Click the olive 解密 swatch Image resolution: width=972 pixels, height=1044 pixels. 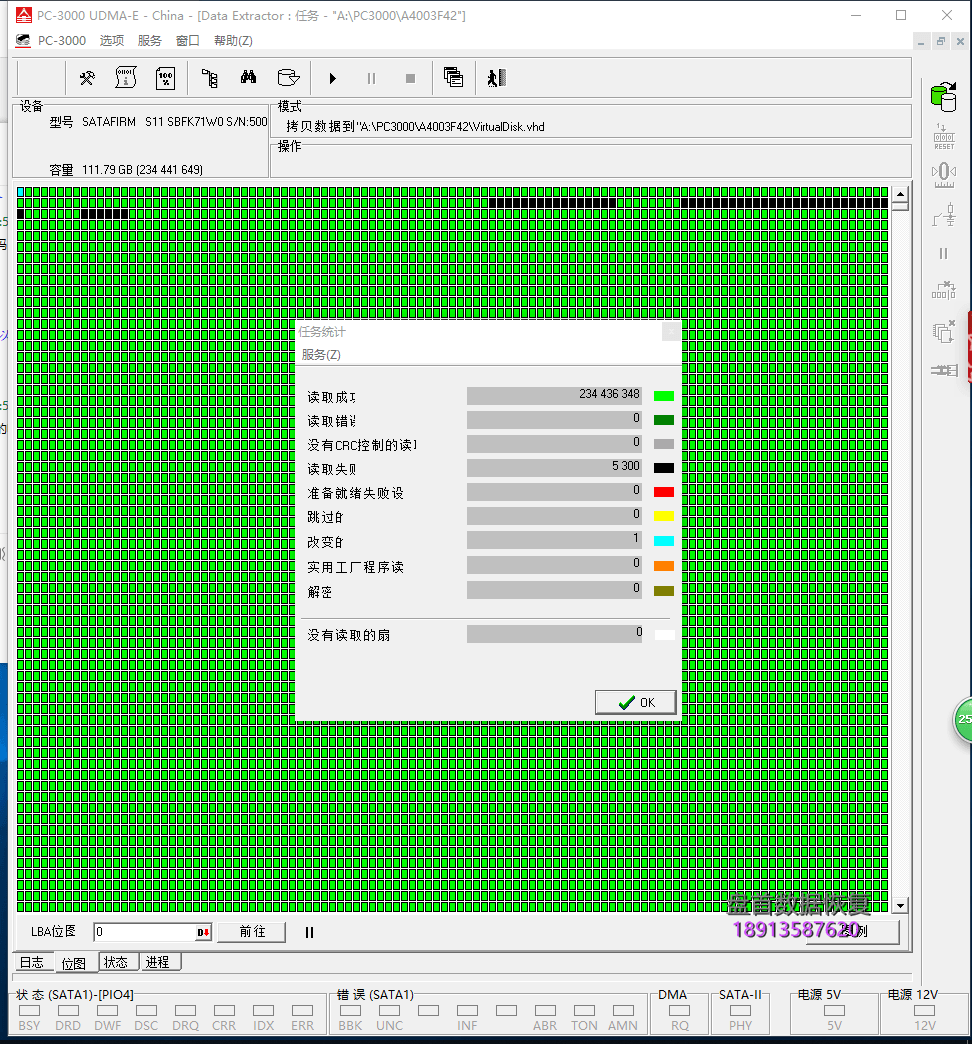(664, 591)
